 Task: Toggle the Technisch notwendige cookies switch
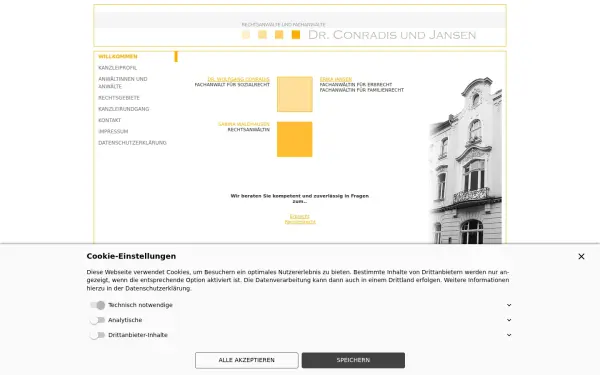point(97,305)
